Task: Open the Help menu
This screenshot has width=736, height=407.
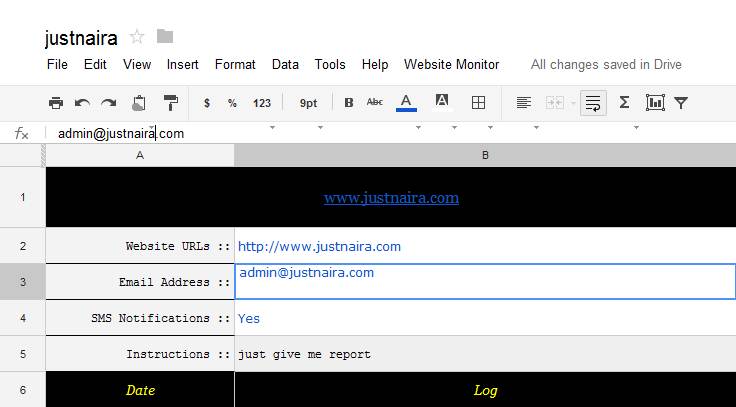Action: [375, 64]
